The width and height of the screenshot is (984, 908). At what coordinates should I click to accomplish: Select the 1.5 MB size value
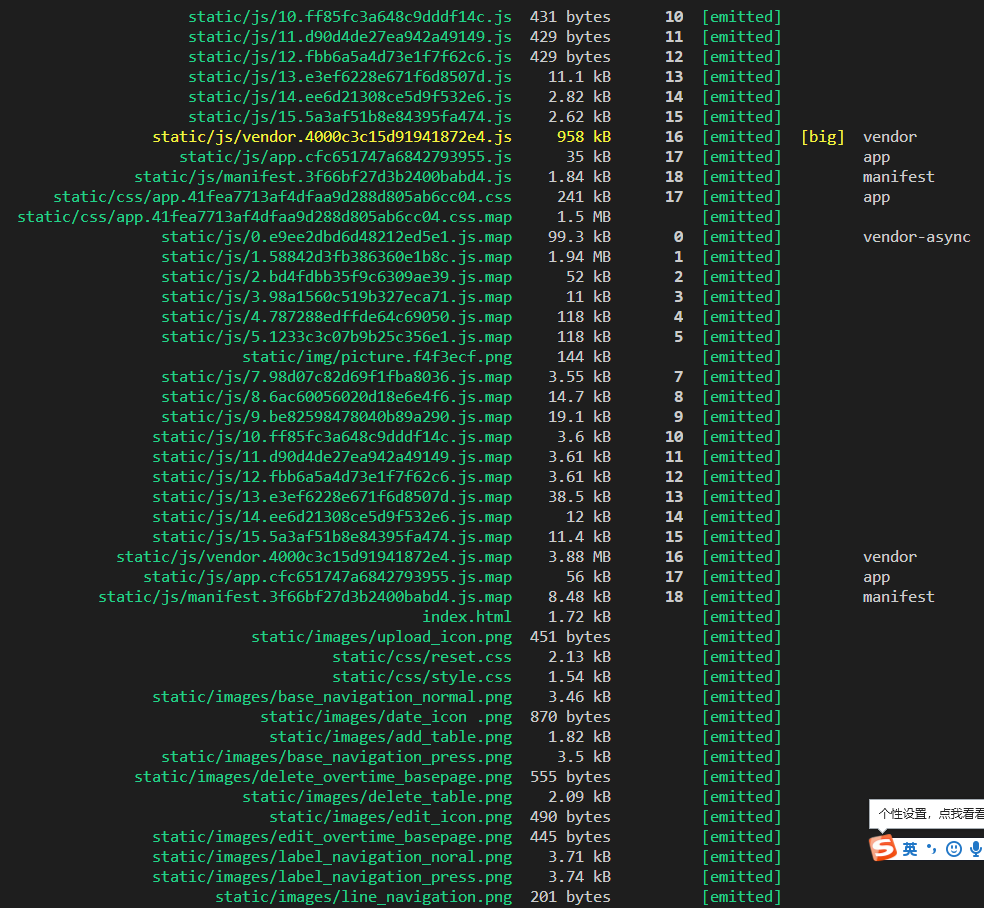tap(584, 217)
